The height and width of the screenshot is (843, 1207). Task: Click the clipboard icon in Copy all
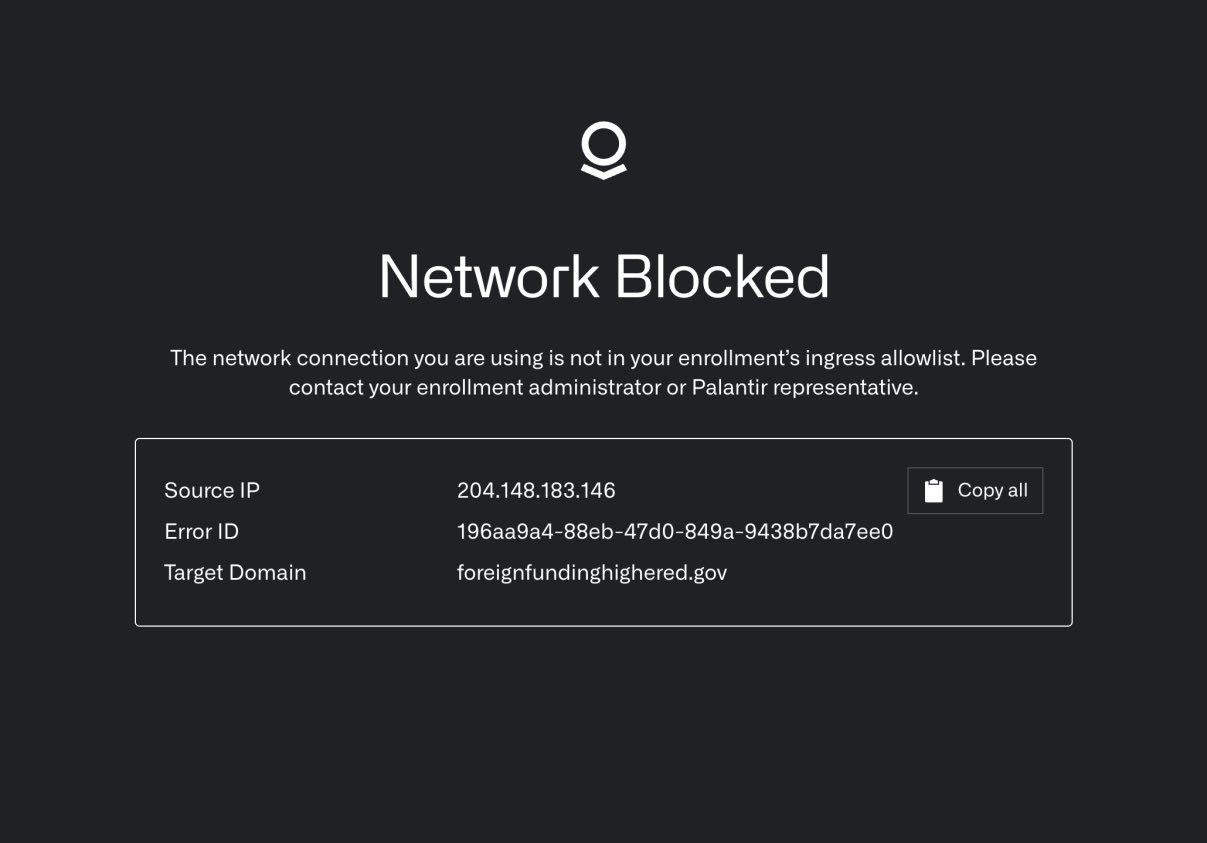(x=934, y=491)
